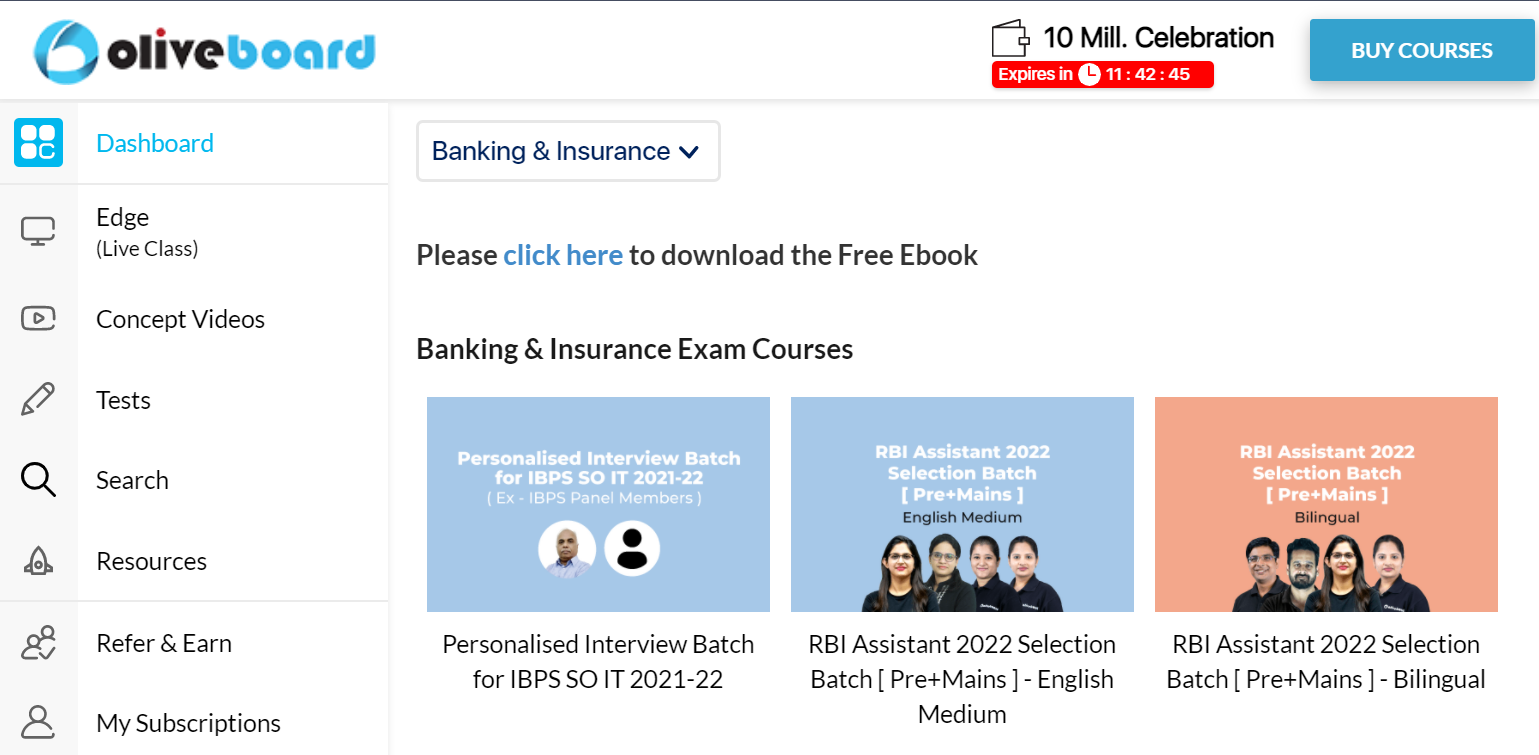Click the BUY COURSES button
Image resolution: width=1539 pixels, height=755 pixels.
coord(1421,50)
